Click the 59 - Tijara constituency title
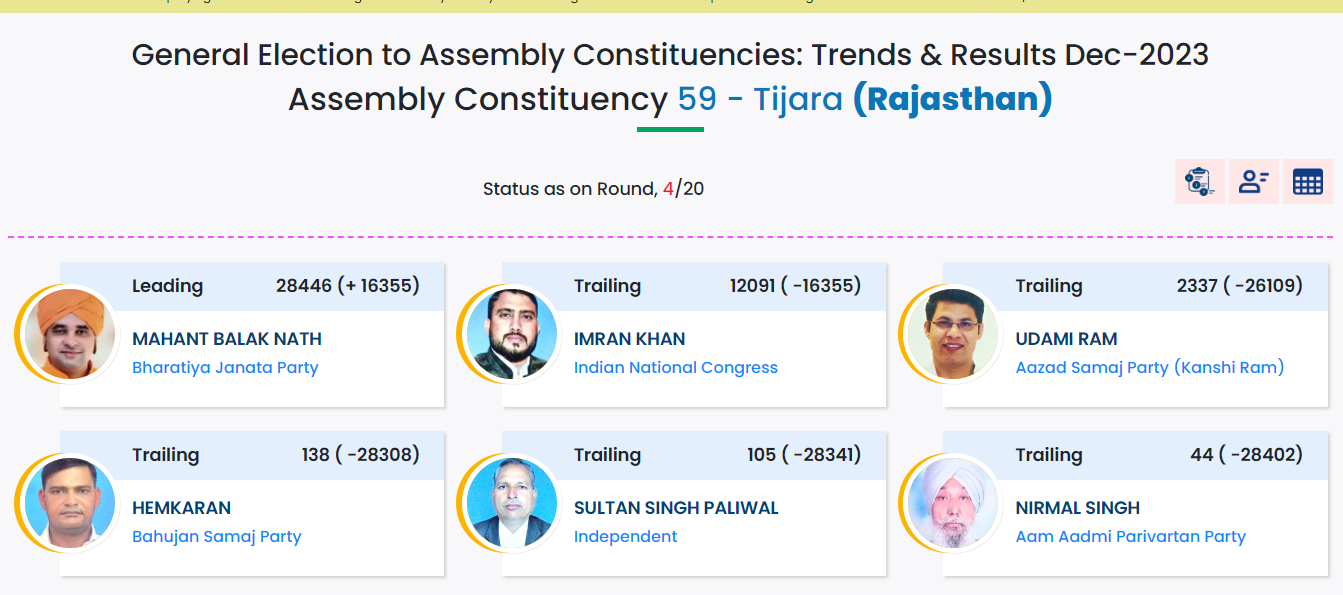This screenshot has height=595, width=1343. tap(760, 100)
